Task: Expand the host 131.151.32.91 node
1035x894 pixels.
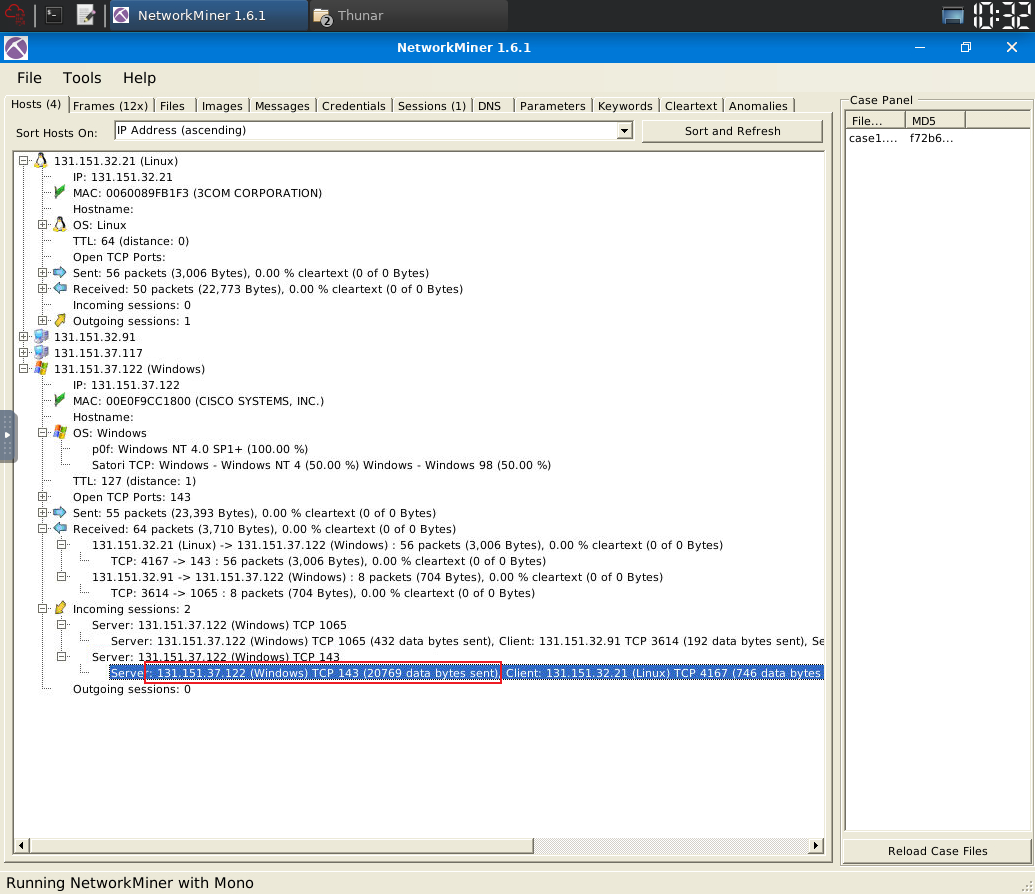Action: 24,337
